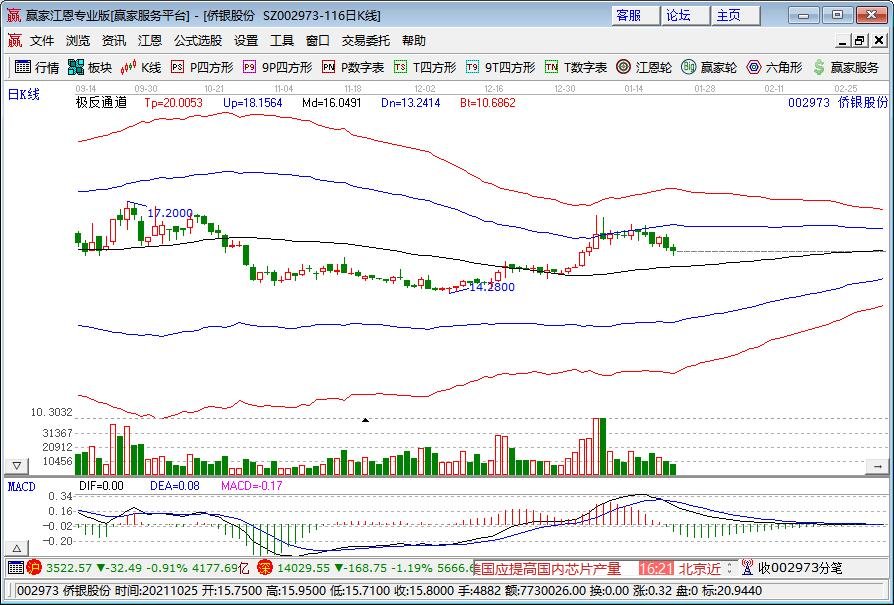Open the 行情 quotes toolbar icon
This screenshot has width=894, height=605.
point(36,67)
